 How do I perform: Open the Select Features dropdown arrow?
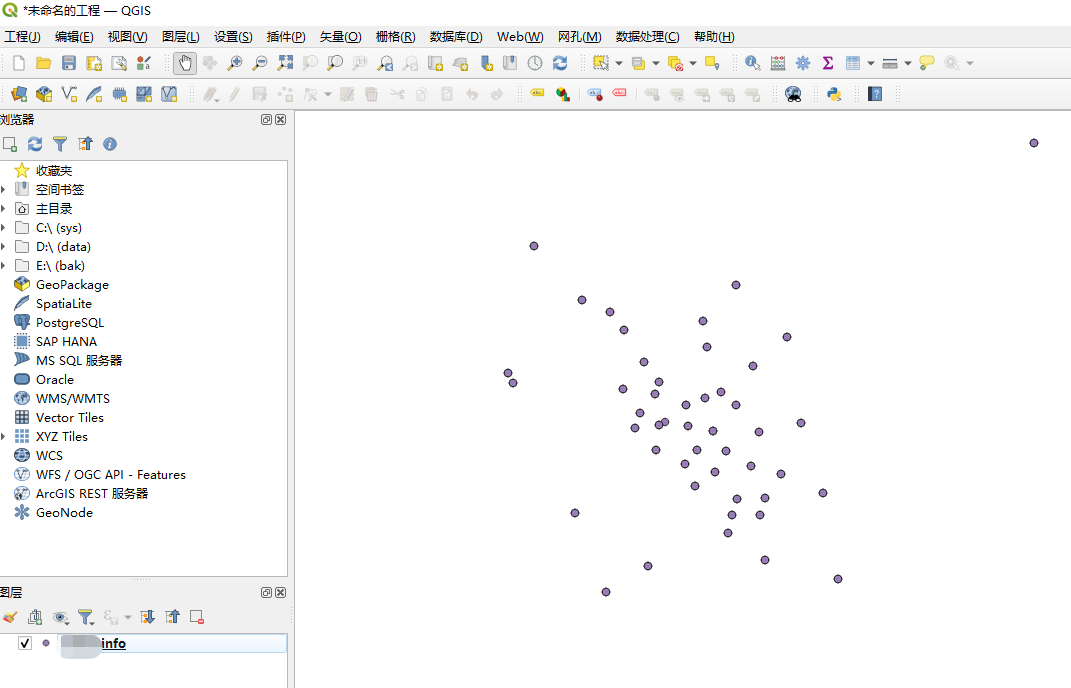pyautogui.click(x=619, y=63)
